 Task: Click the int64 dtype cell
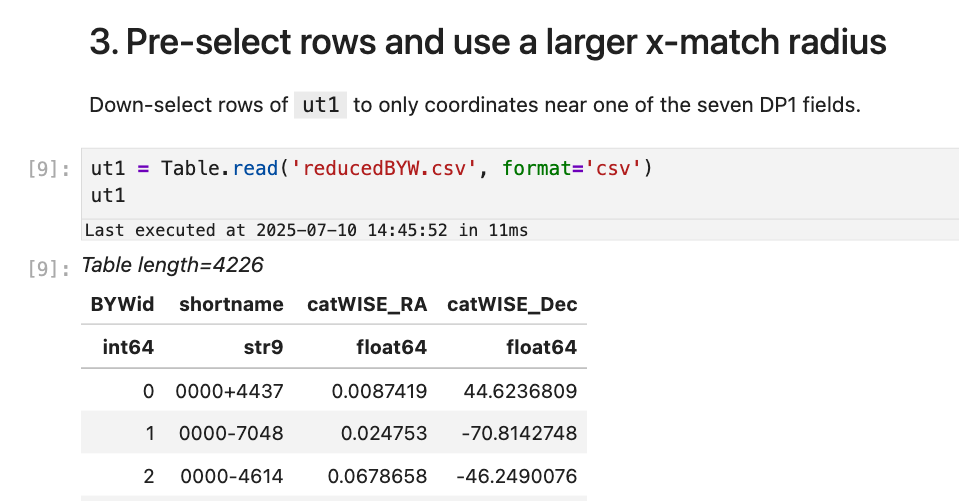coord(128,347)
